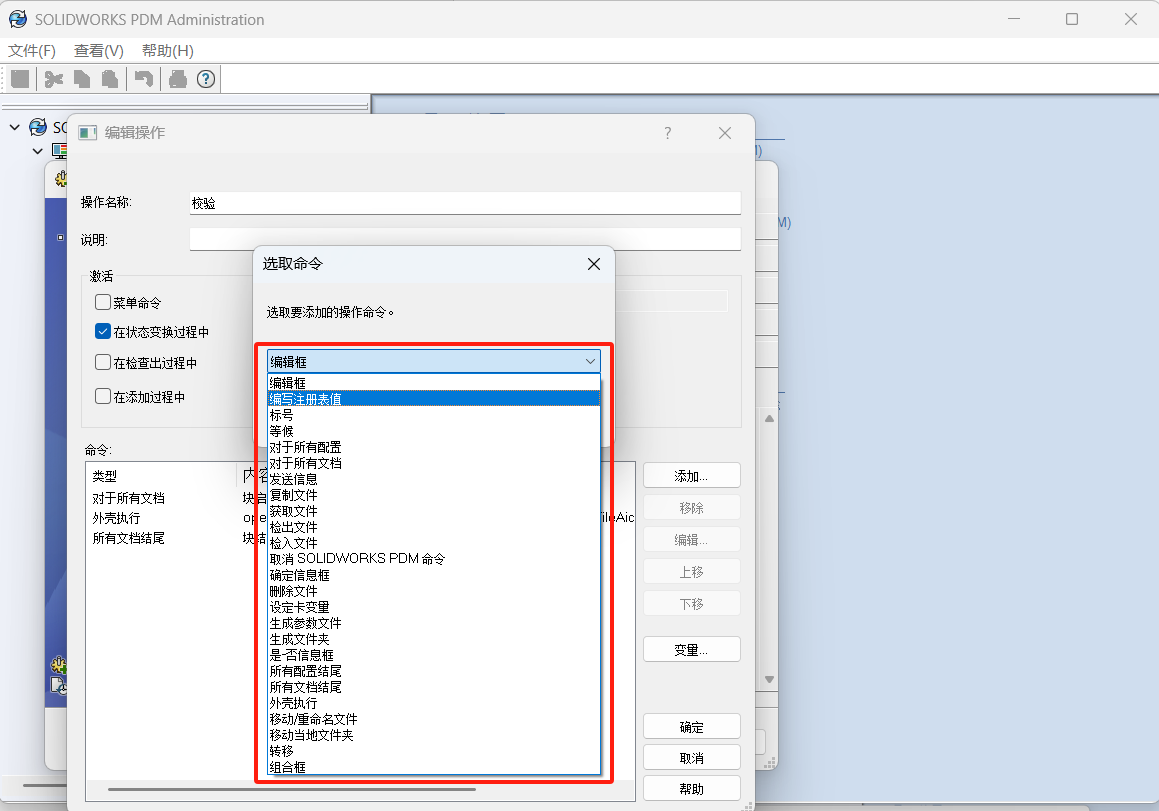Click the Copy toolbar icon

82,79
